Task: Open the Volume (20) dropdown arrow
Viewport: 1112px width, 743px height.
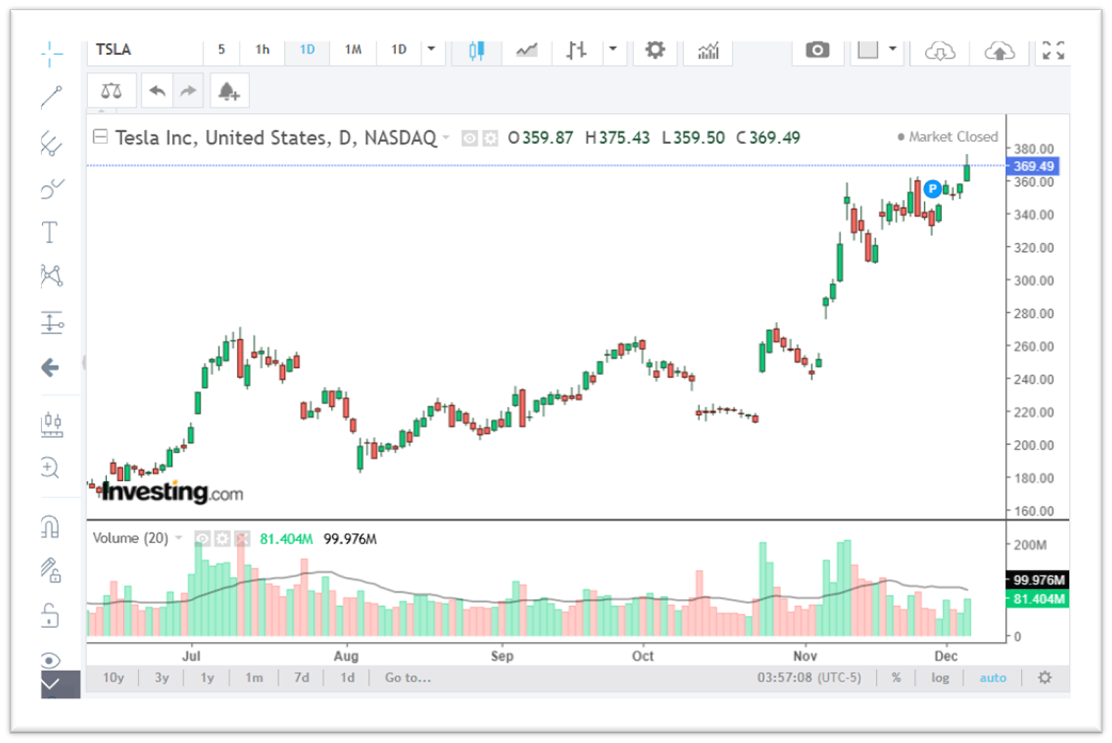Action: [x=179, y=538]
